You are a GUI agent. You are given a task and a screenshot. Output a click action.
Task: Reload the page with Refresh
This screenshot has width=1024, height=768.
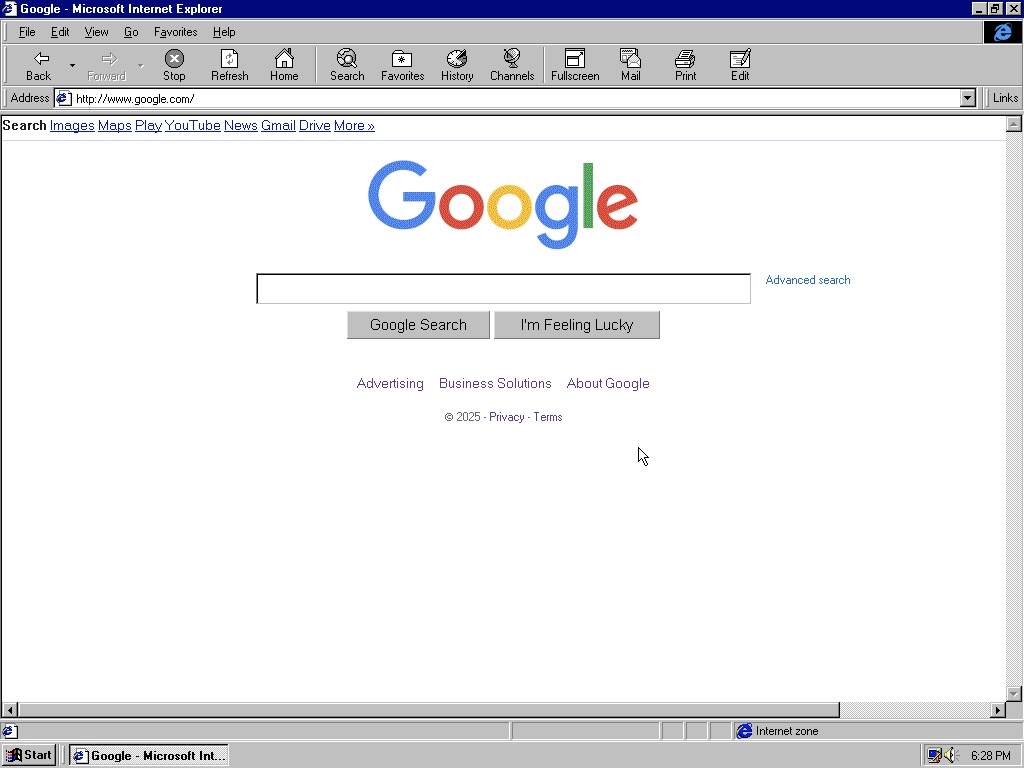(229, 65)
